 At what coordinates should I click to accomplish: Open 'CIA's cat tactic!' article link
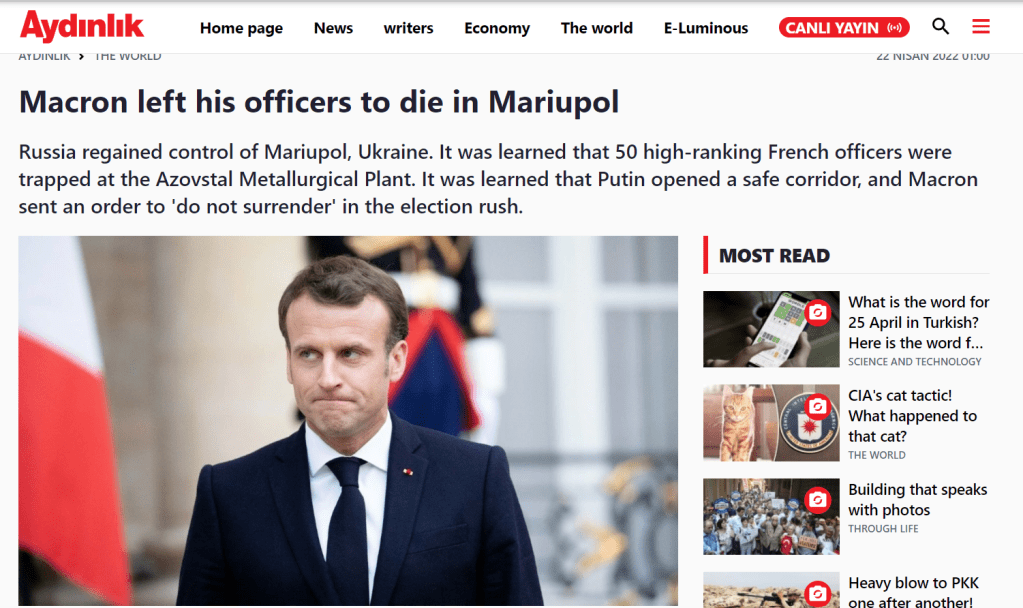tap(912, 416)
